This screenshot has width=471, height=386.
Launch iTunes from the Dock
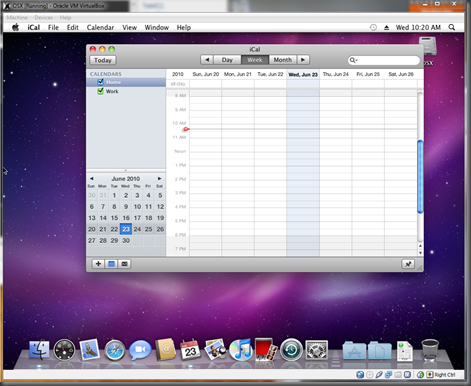[x=240, y=350]
